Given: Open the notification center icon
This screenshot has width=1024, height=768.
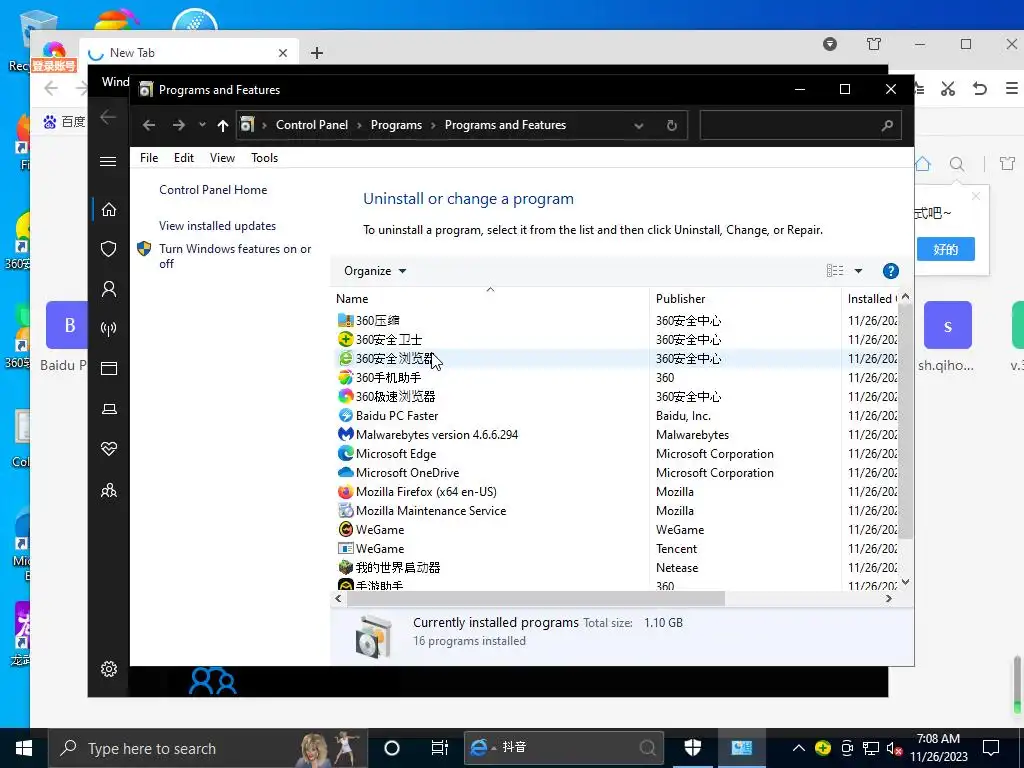Looking at the screenshot, I should click(x=991, y=748).
